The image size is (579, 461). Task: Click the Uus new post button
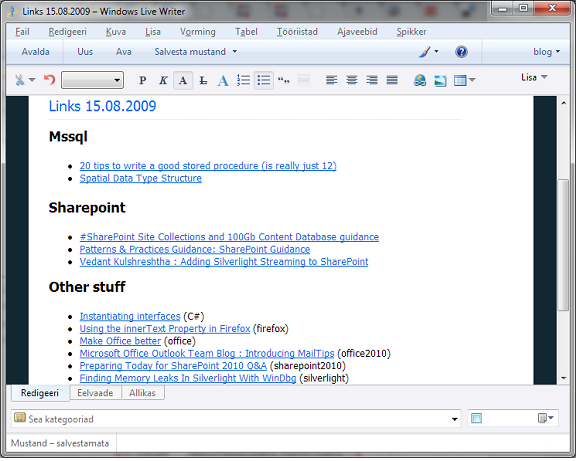point(85,52)
